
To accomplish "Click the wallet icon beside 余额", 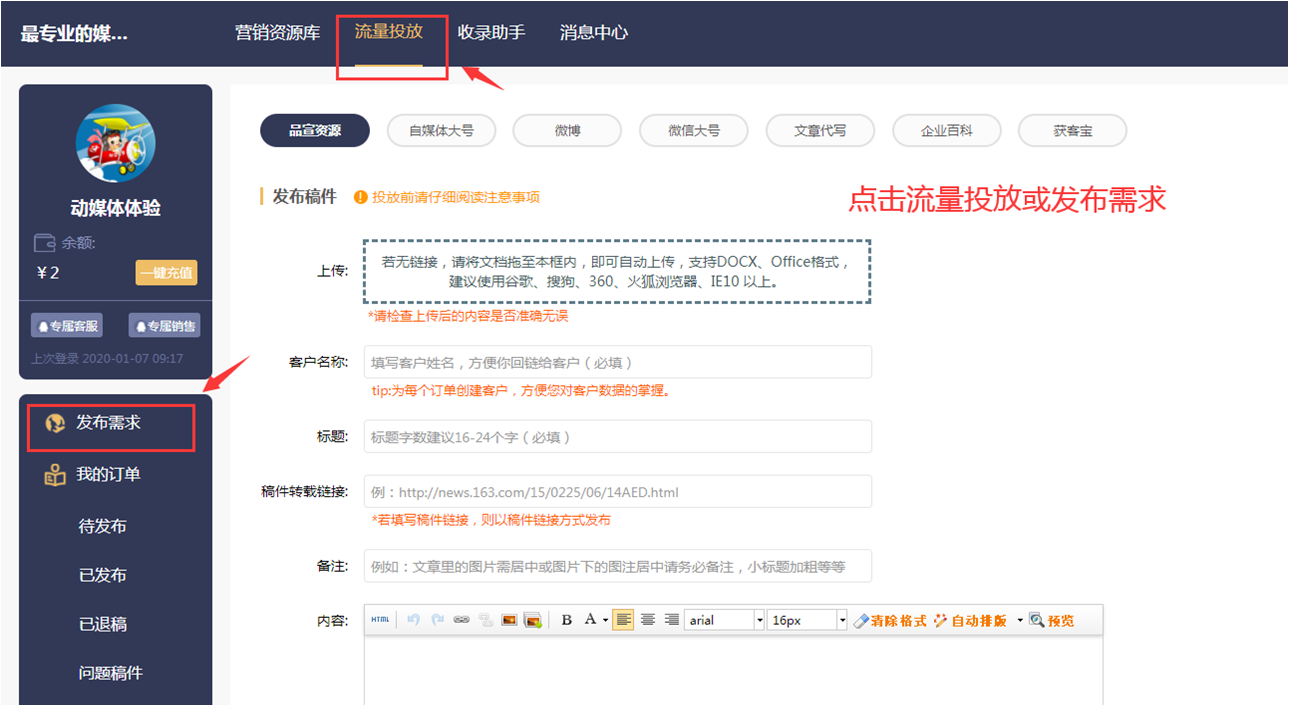I will (x=44, y=243).
